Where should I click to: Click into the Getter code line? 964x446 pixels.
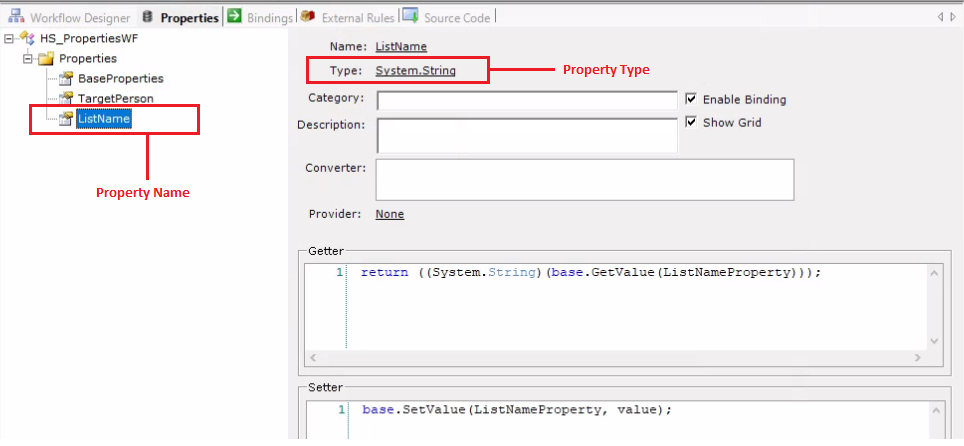591,272
